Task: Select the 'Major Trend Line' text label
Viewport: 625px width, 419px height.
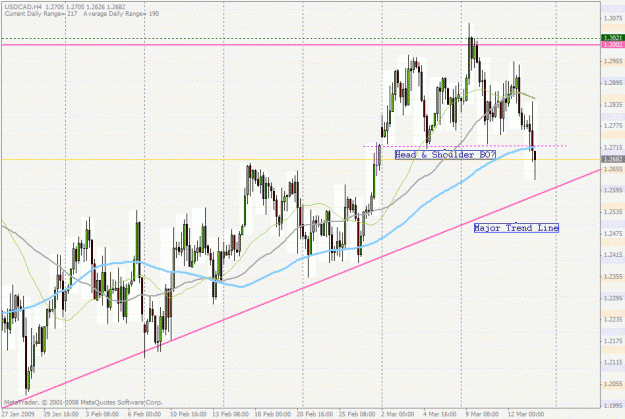Action: click(x=516, y=228)
